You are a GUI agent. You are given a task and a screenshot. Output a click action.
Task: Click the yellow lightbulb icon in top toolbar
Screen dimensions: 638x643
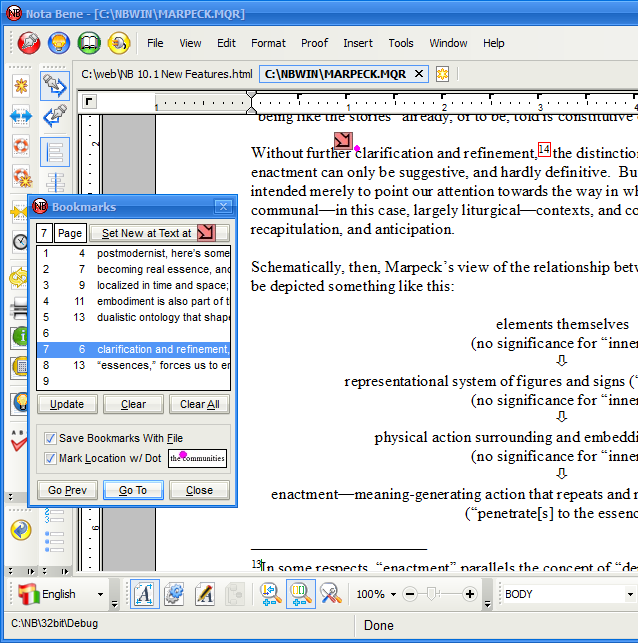point(59,43)
